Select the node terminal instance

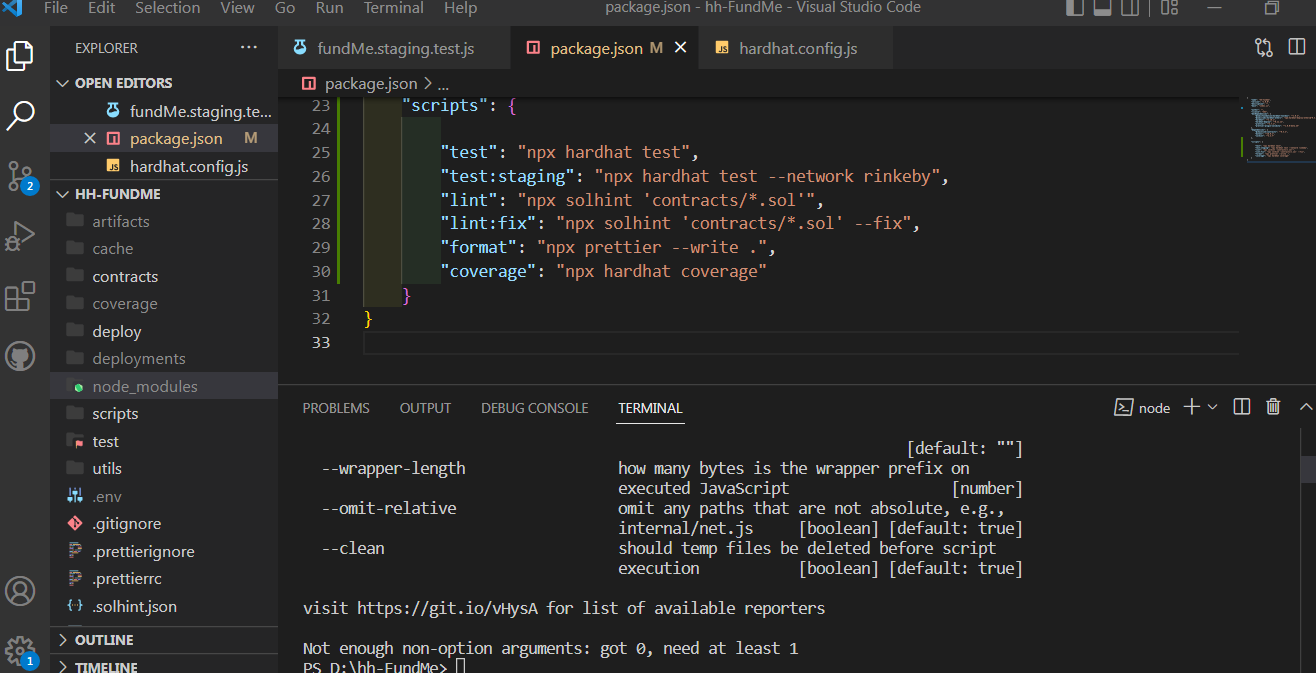click(x=1143, y=408)
